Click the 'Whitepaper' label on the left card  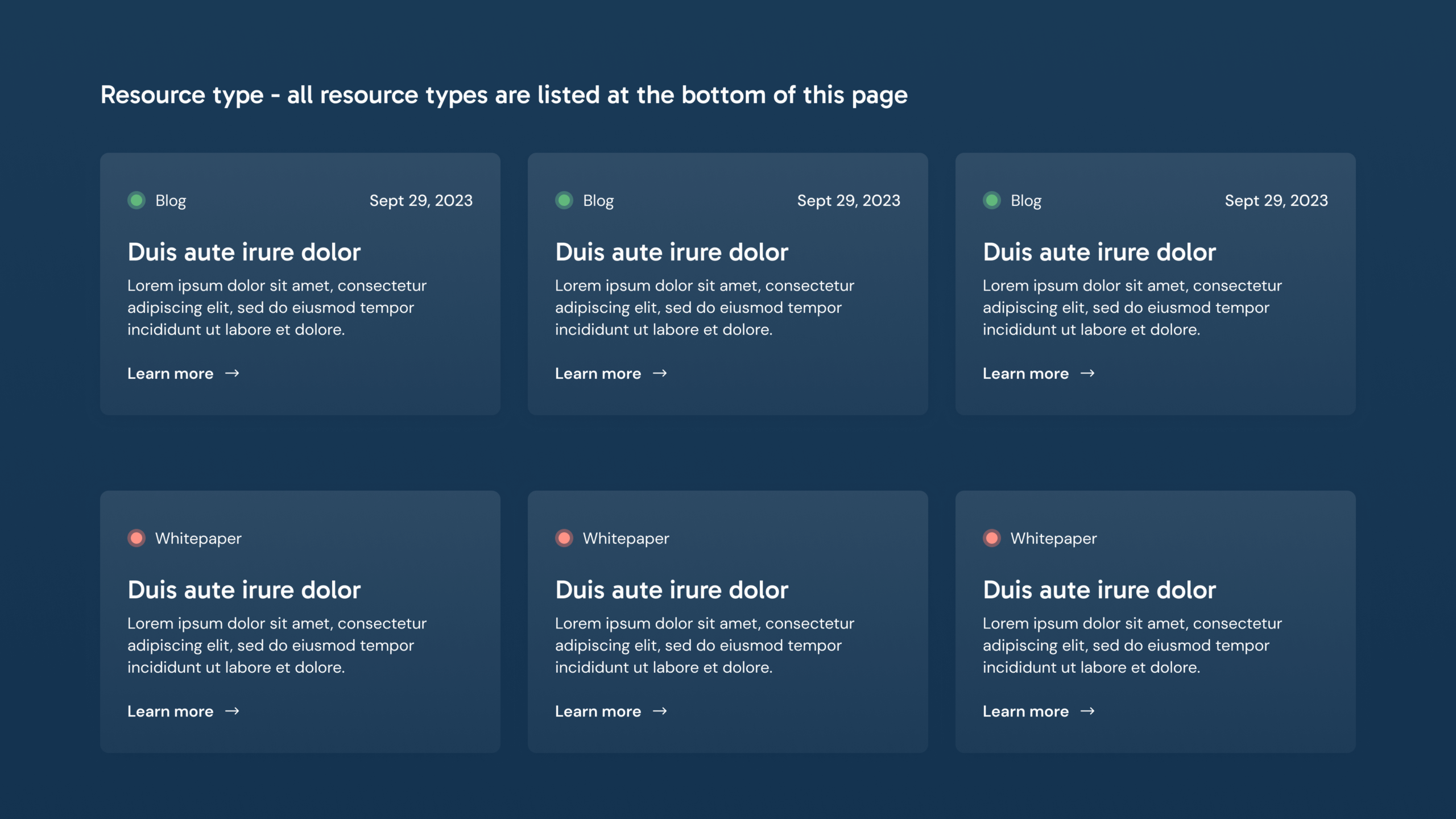[x=198, y=539]
